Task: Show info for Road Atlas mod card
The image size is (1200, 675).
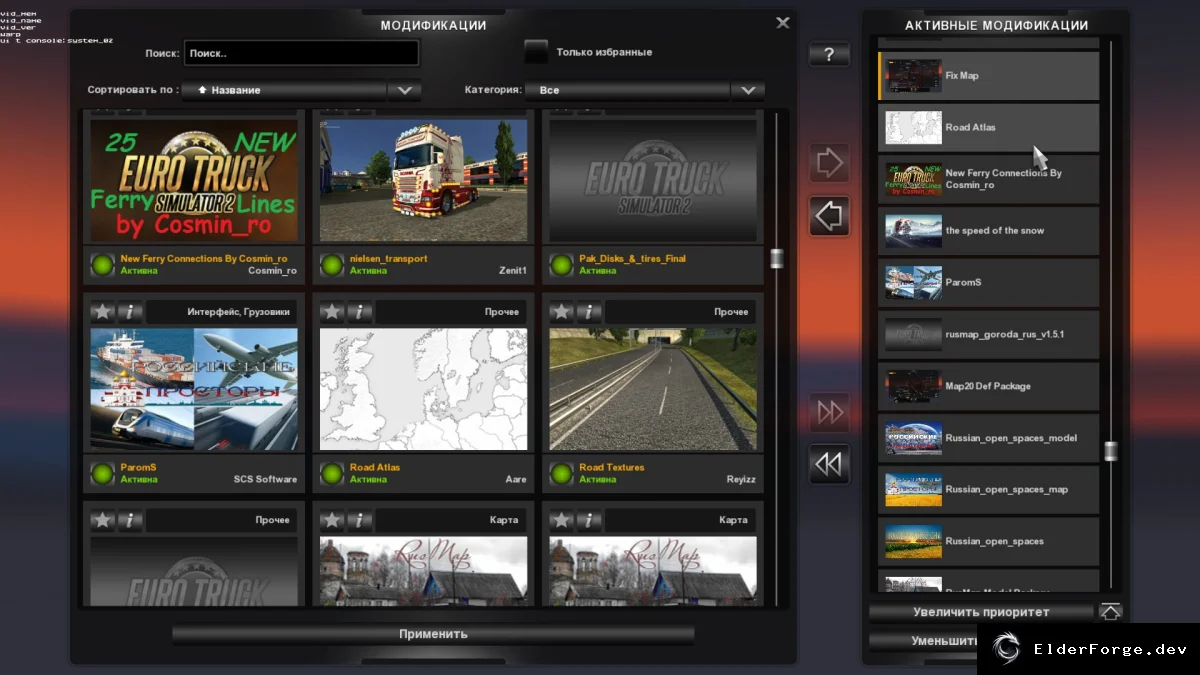Action: (x=360, y=312)
